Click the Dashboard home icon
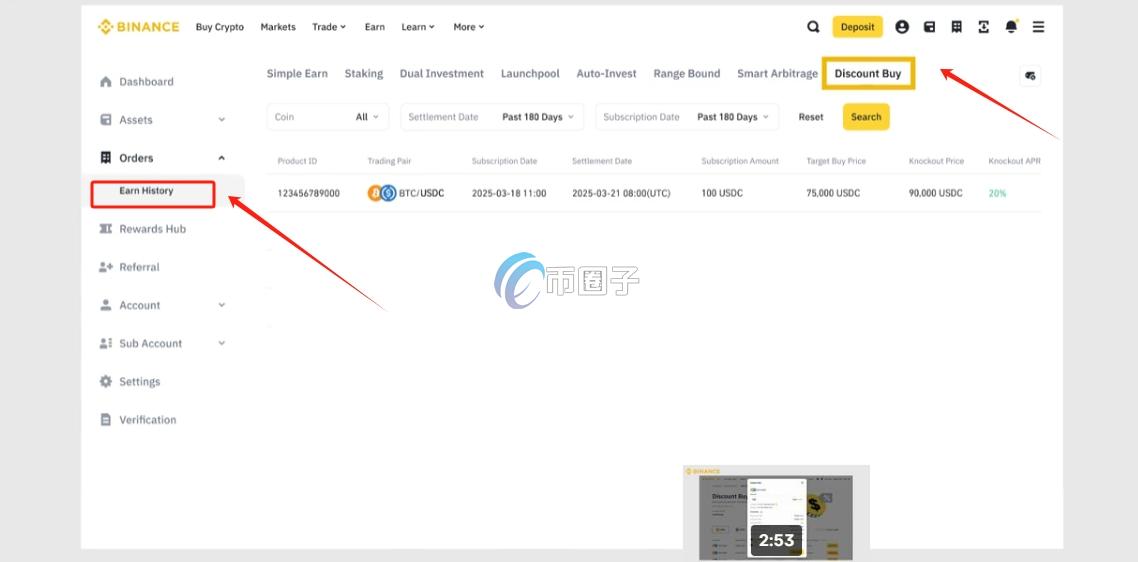The height and width of the screenshot is (562, 1138). coord(106,81)
